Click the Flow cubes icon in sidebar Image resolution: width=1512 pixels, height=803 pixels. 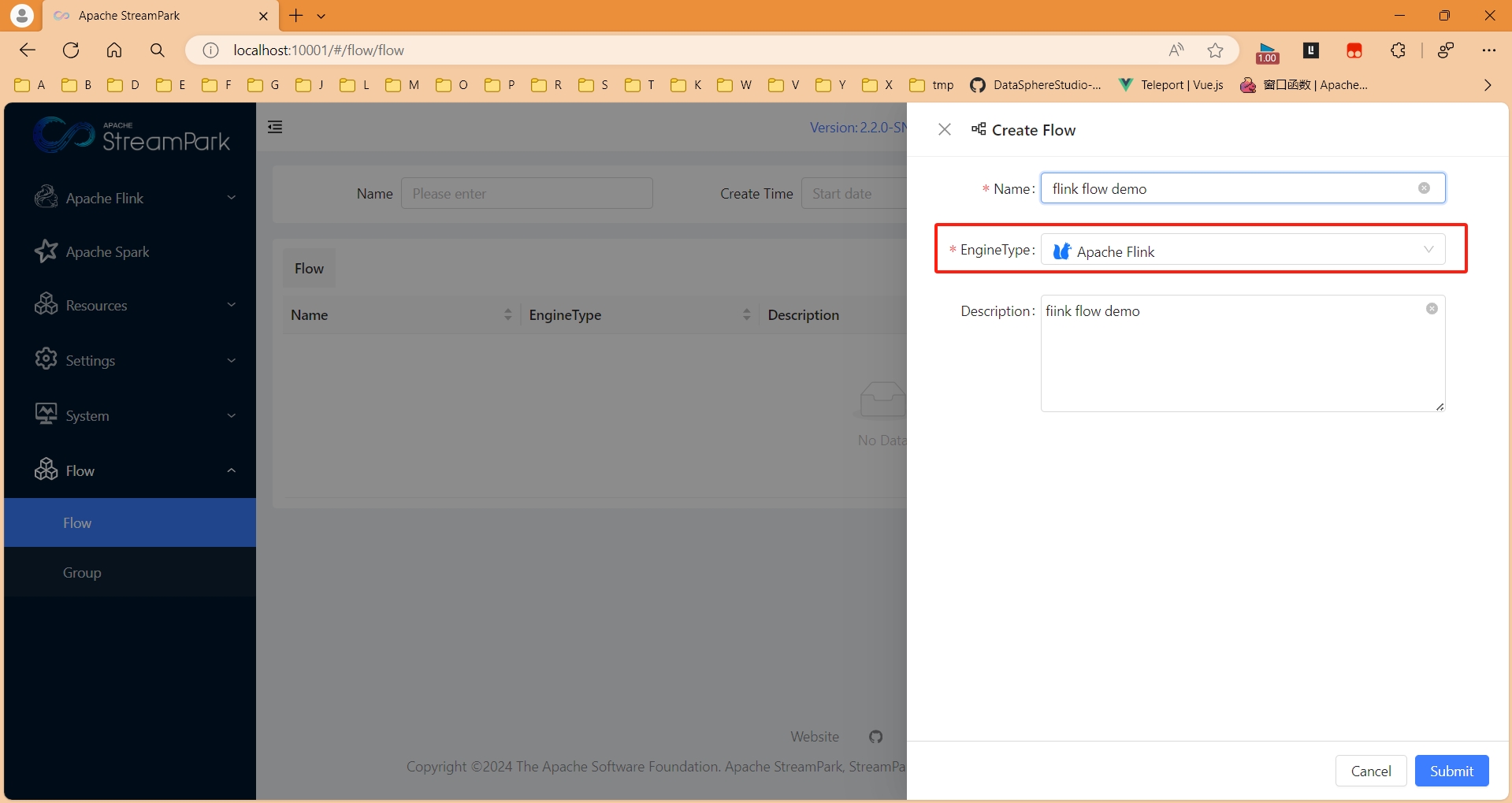point(46,470)
